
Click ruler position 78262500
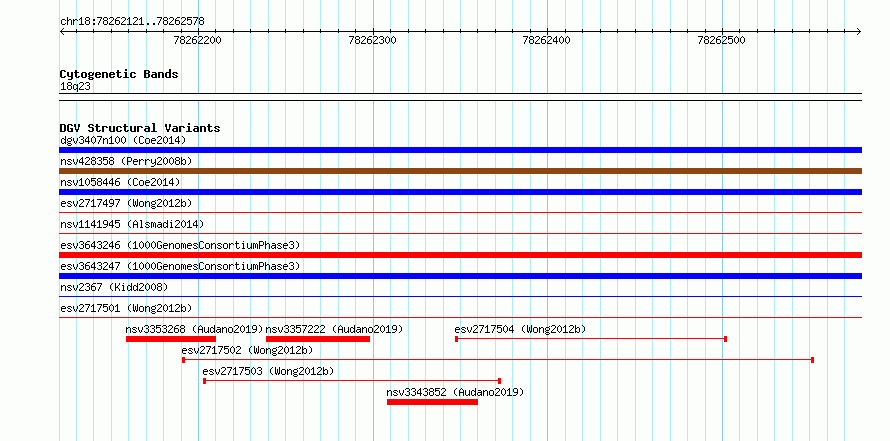[721, 40]
